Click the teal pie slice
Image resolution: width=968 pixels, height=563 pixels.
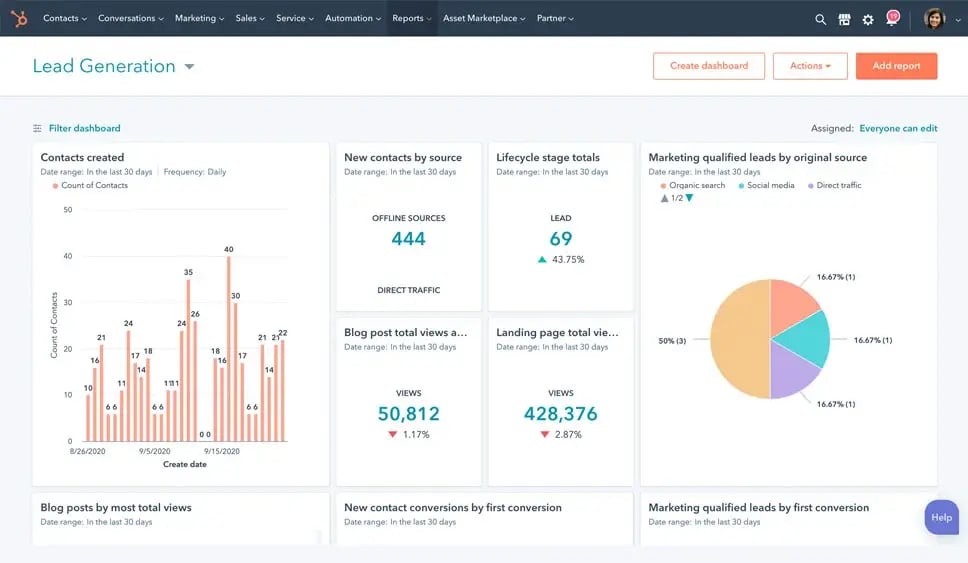[x=806, y=339]
